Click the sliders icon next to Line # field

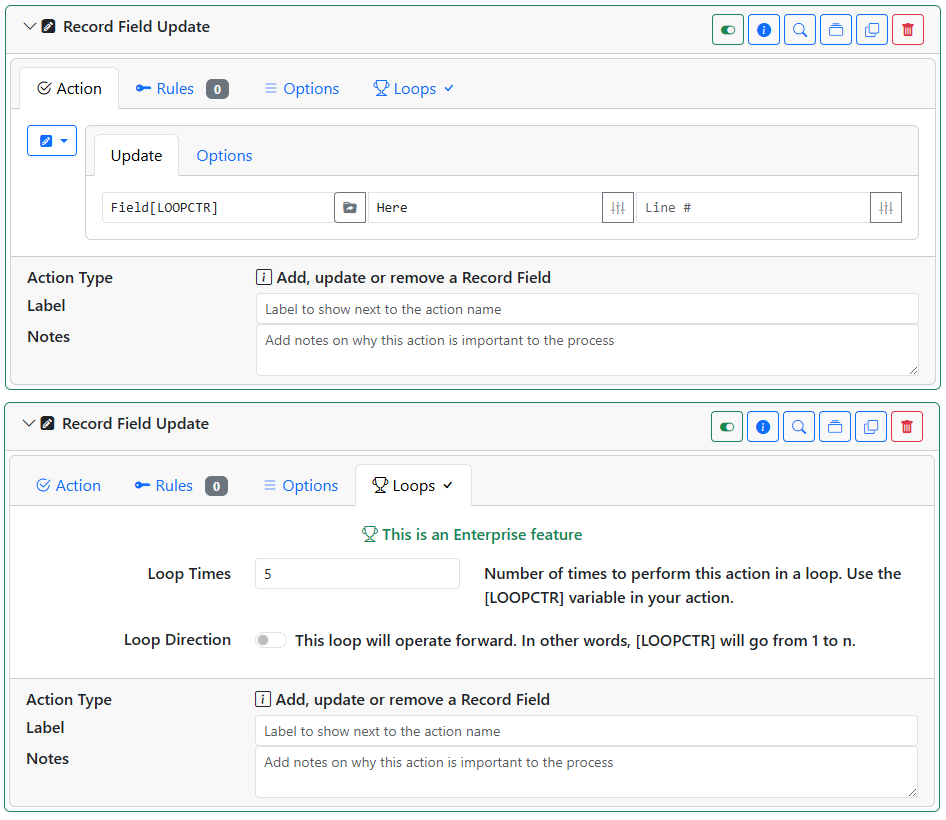pyautogui.click(x=886, y=208)
